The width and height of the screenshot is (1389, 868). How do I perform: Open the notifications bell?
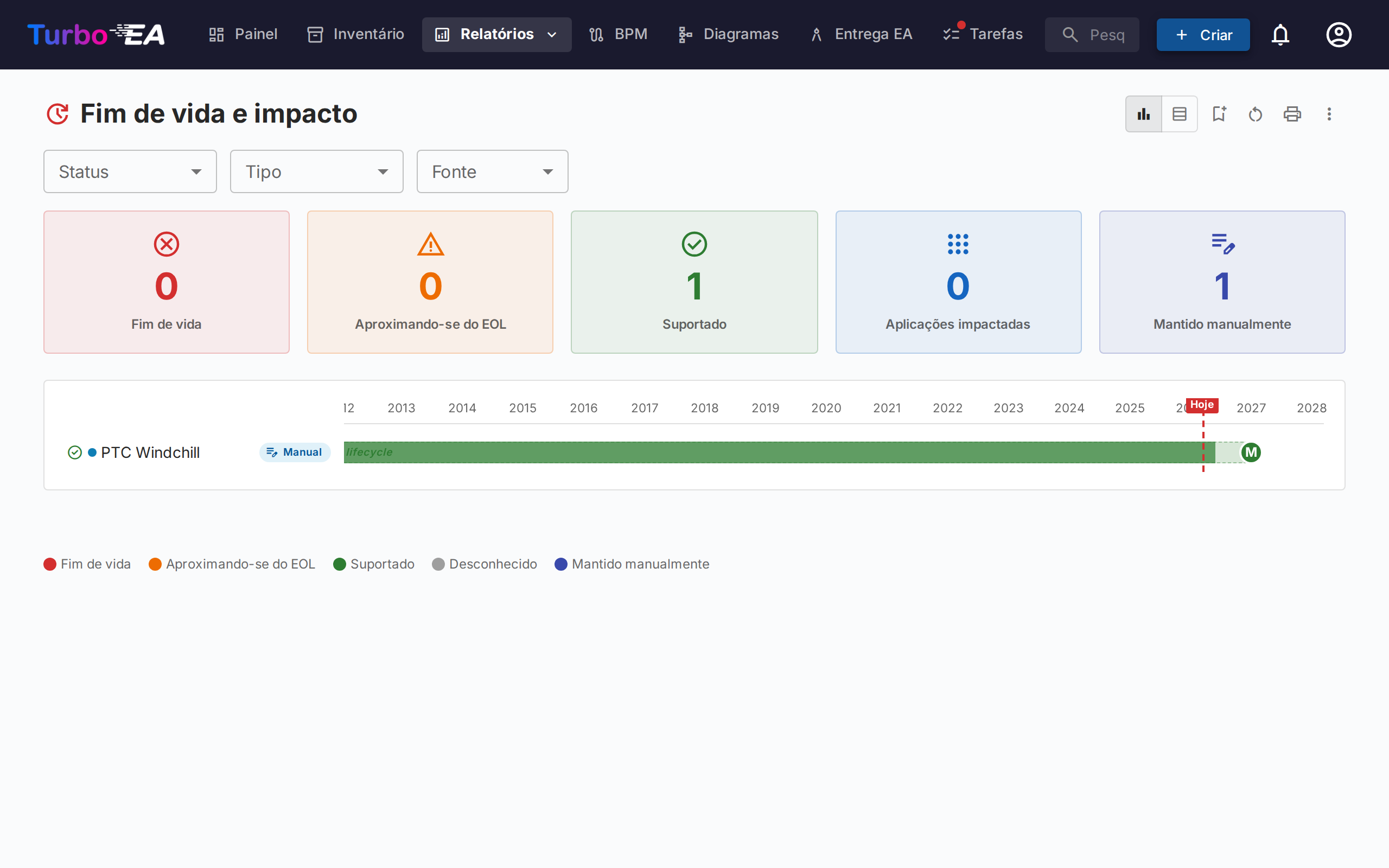coord(1280,34)
